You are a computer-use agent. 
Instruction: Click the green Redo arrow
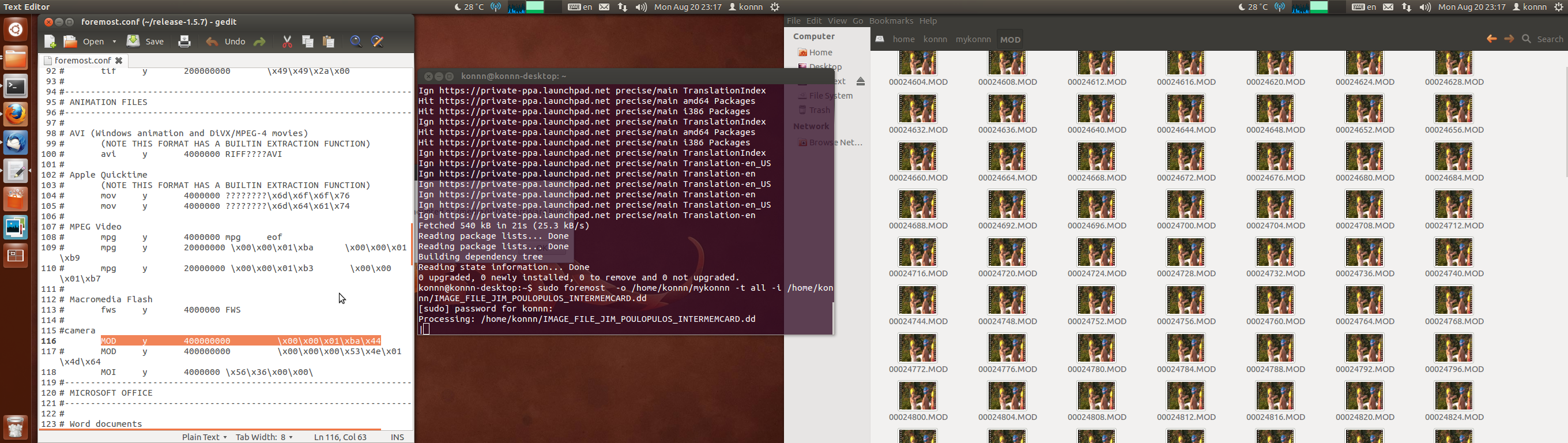259,42
